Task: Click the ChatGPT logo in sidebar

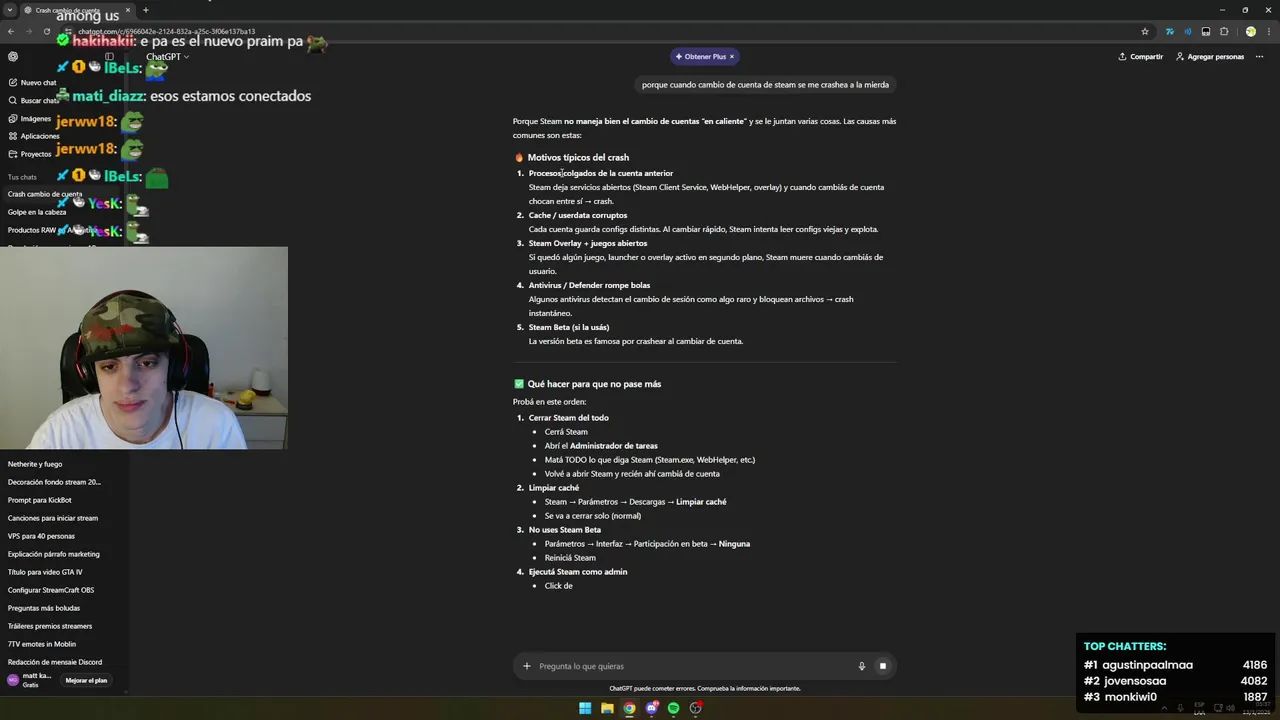Action: click(x=13, y=57)
